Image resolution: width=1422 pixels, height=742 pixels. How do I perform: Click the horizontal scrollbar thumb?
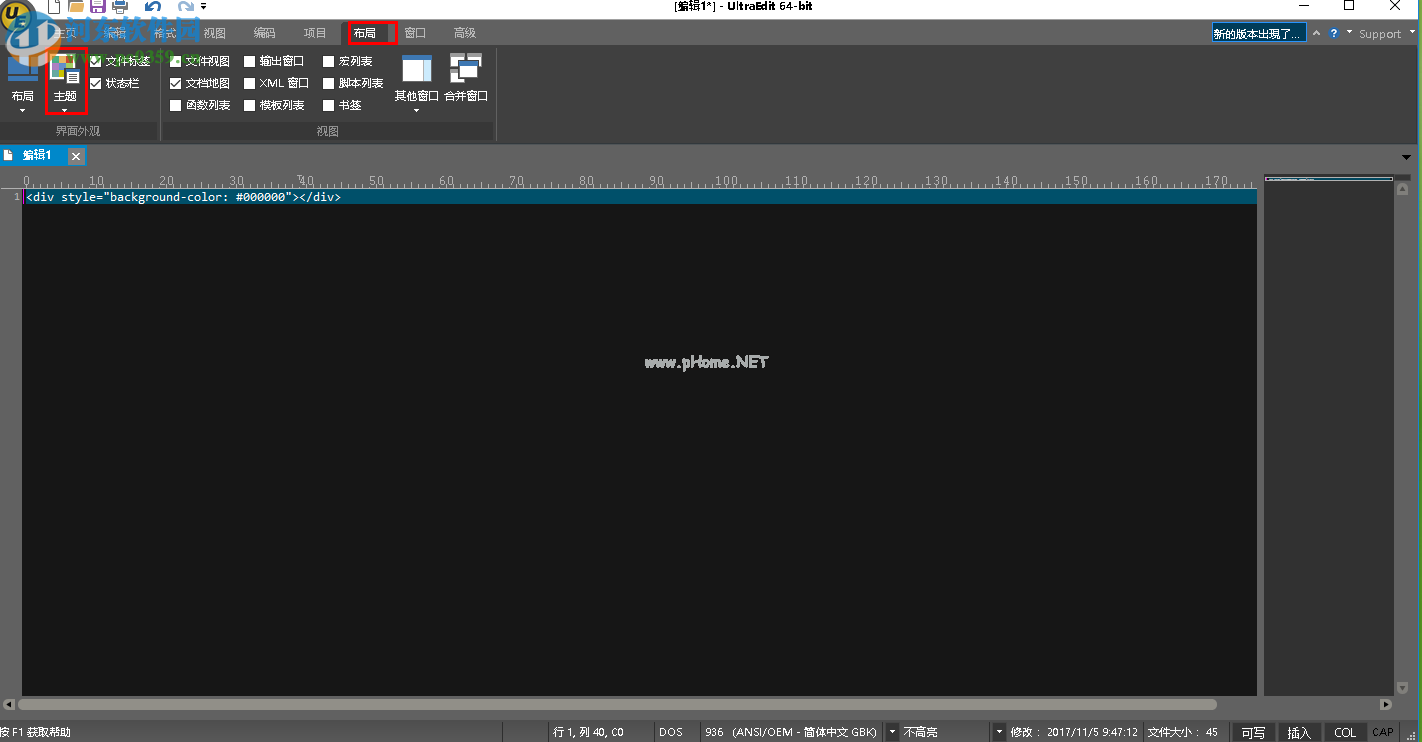(616, 704)
